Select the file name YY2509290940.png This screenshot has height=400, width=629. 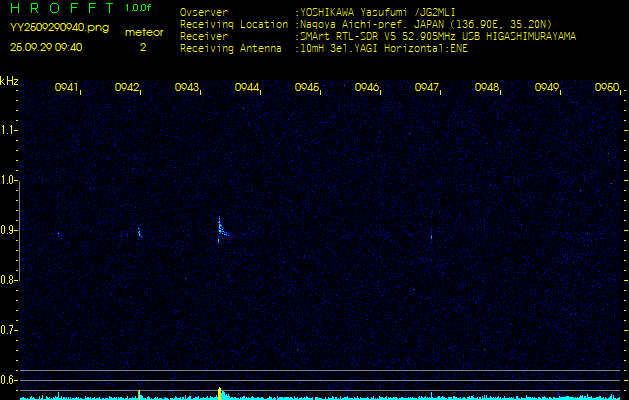click(x=59, y=28)
